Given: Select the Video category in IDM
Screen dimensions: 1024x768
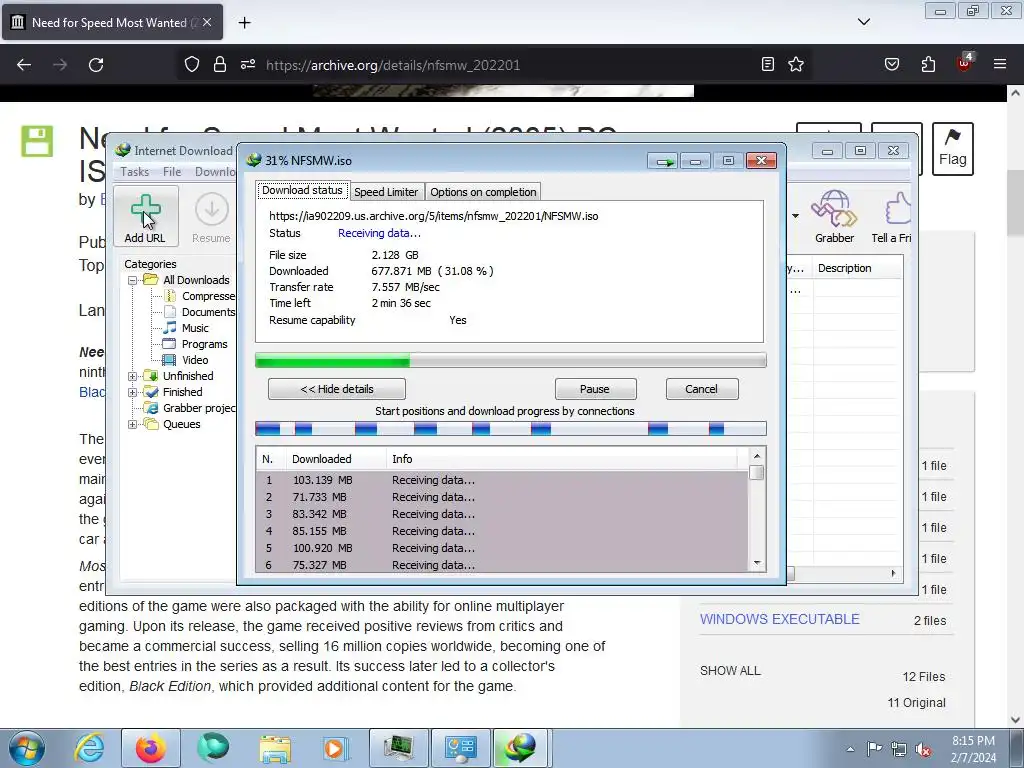Looking at the screenshot, I should point(186,360).
